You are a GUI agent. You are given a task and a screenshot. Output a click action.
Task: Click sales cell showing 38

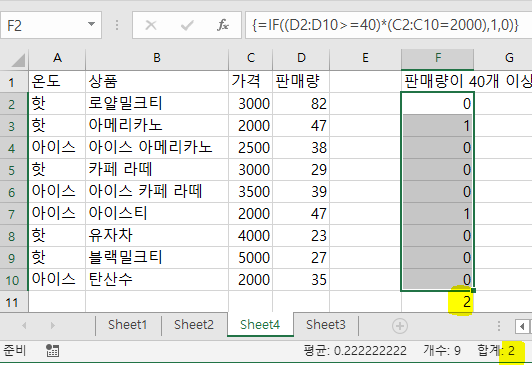(x=301, y=148)
